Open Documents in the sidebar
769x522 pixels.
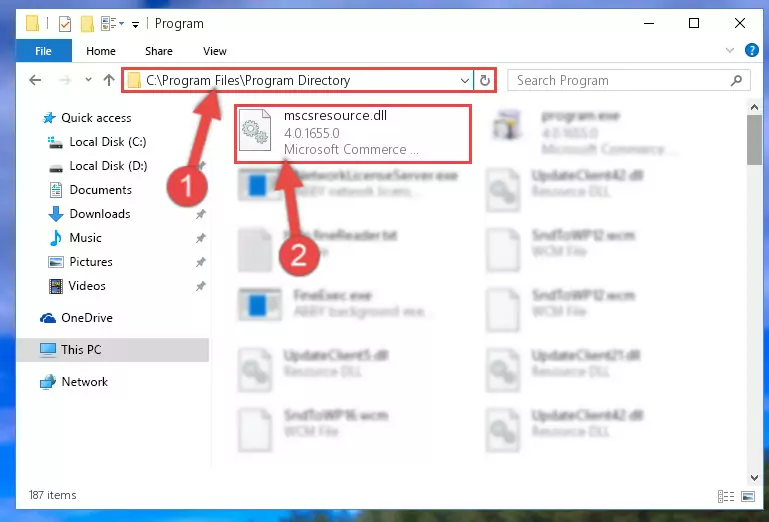(100, 190)
